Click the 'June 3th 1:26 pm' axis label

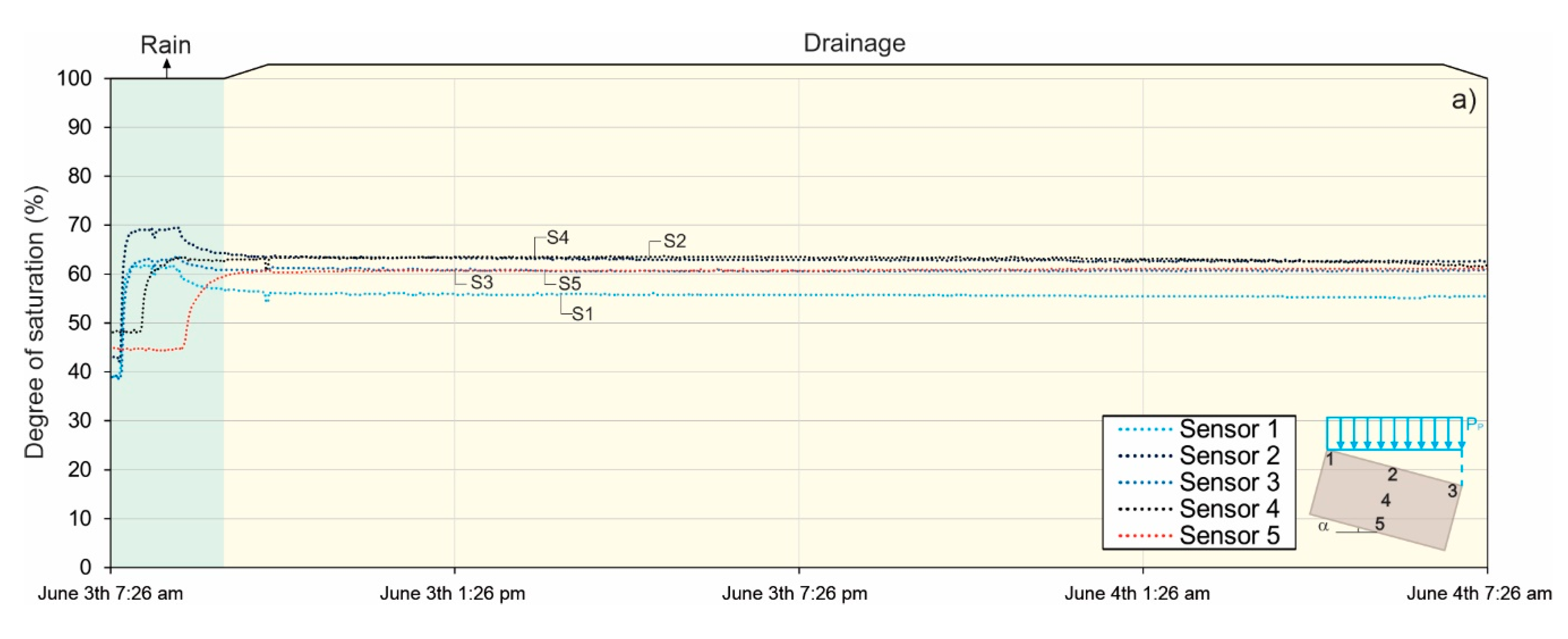[x=452, y=593]
